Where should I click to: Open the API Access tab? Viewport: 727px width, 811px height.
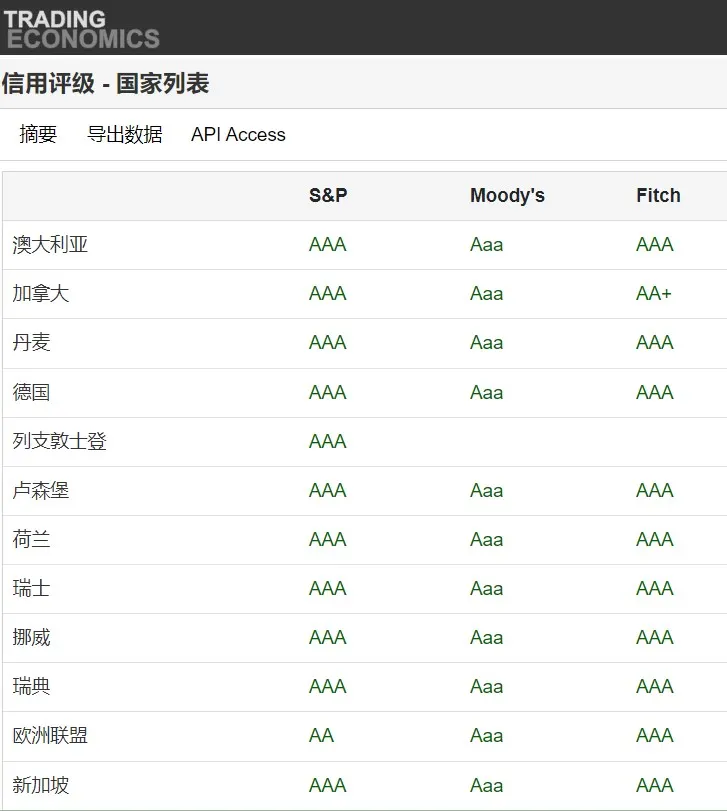click(x=238, y=134)
